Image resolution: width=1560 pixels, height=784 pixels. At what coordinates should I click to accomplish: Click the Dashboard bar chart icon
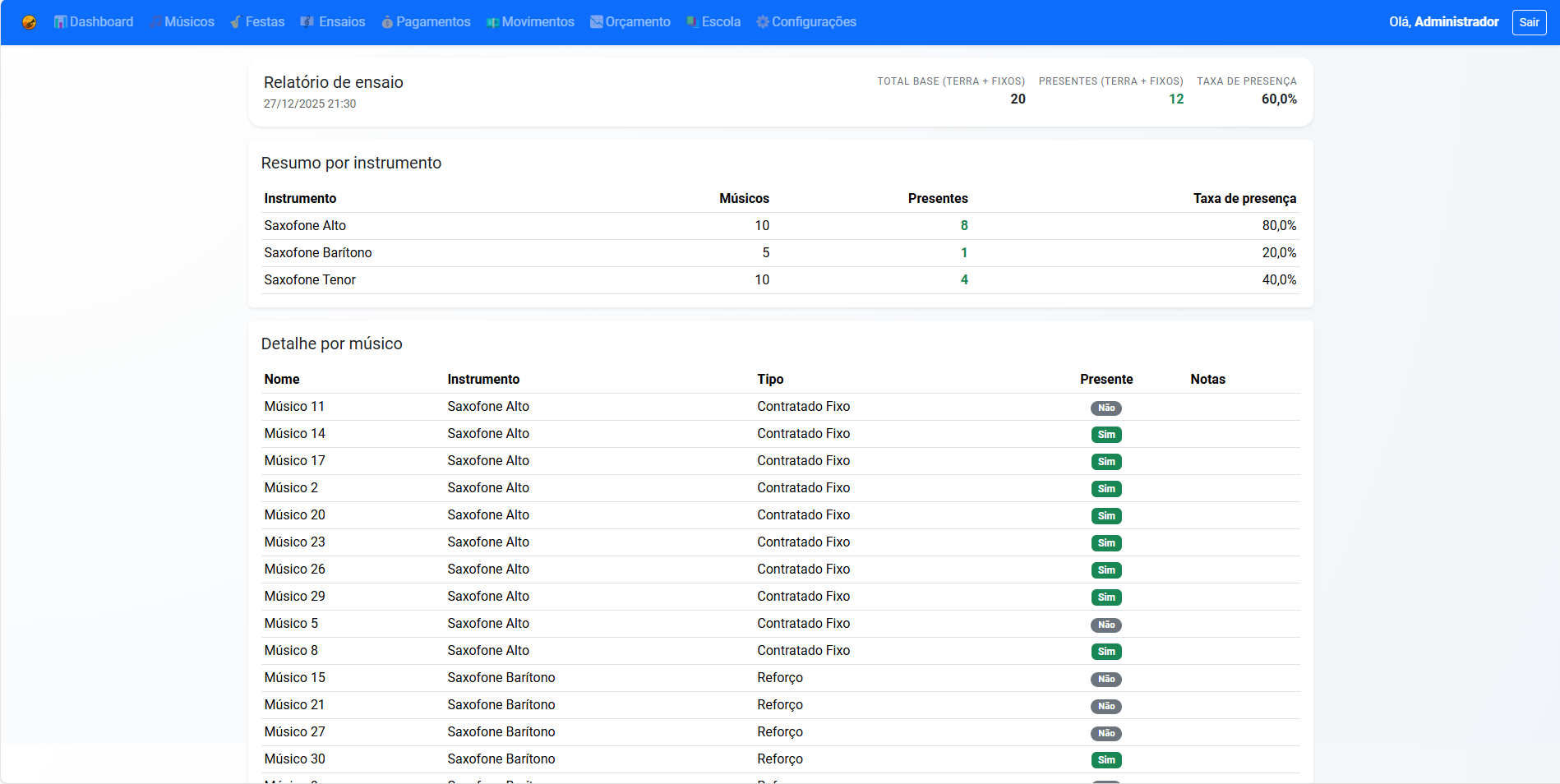point(60,22)
